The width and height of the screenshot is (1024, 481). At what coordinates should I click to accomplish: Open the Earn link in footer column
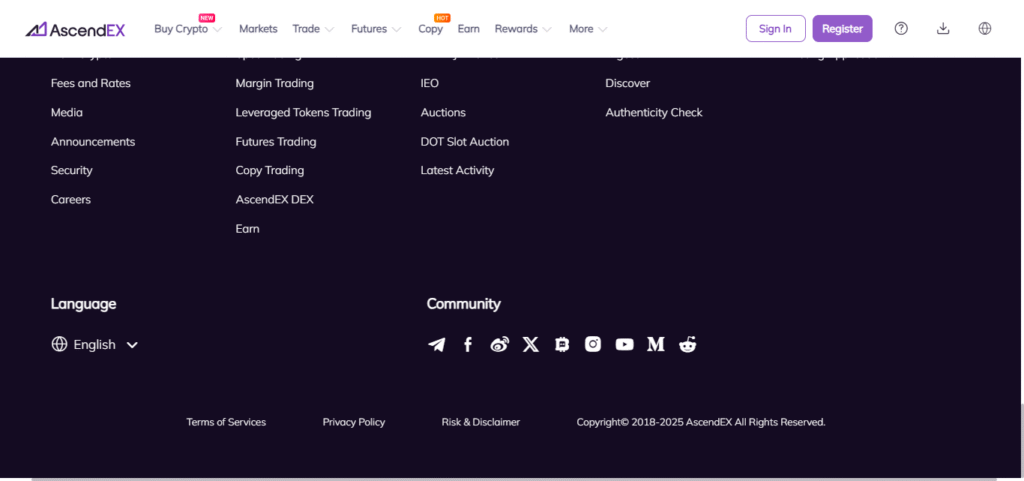pos(248,228)
